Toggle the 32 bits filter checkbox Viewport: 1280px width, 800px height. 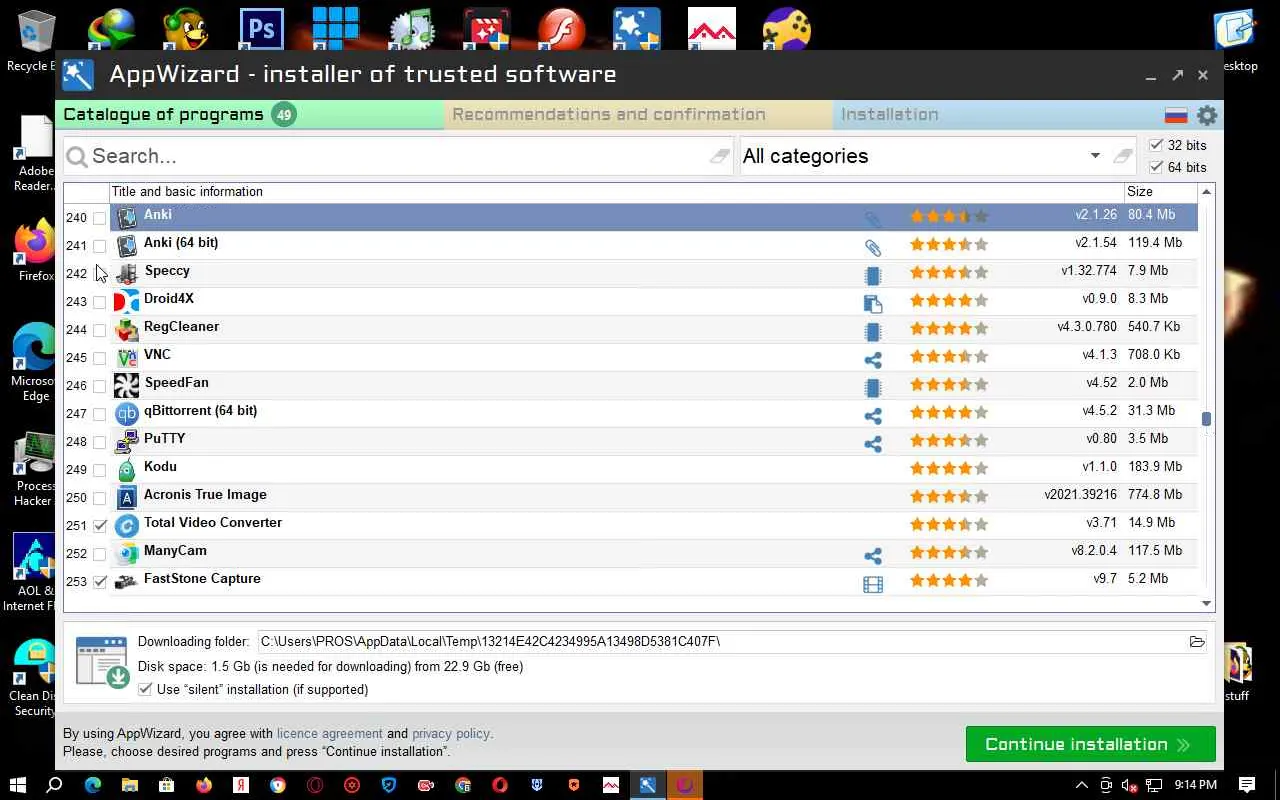1157,145
